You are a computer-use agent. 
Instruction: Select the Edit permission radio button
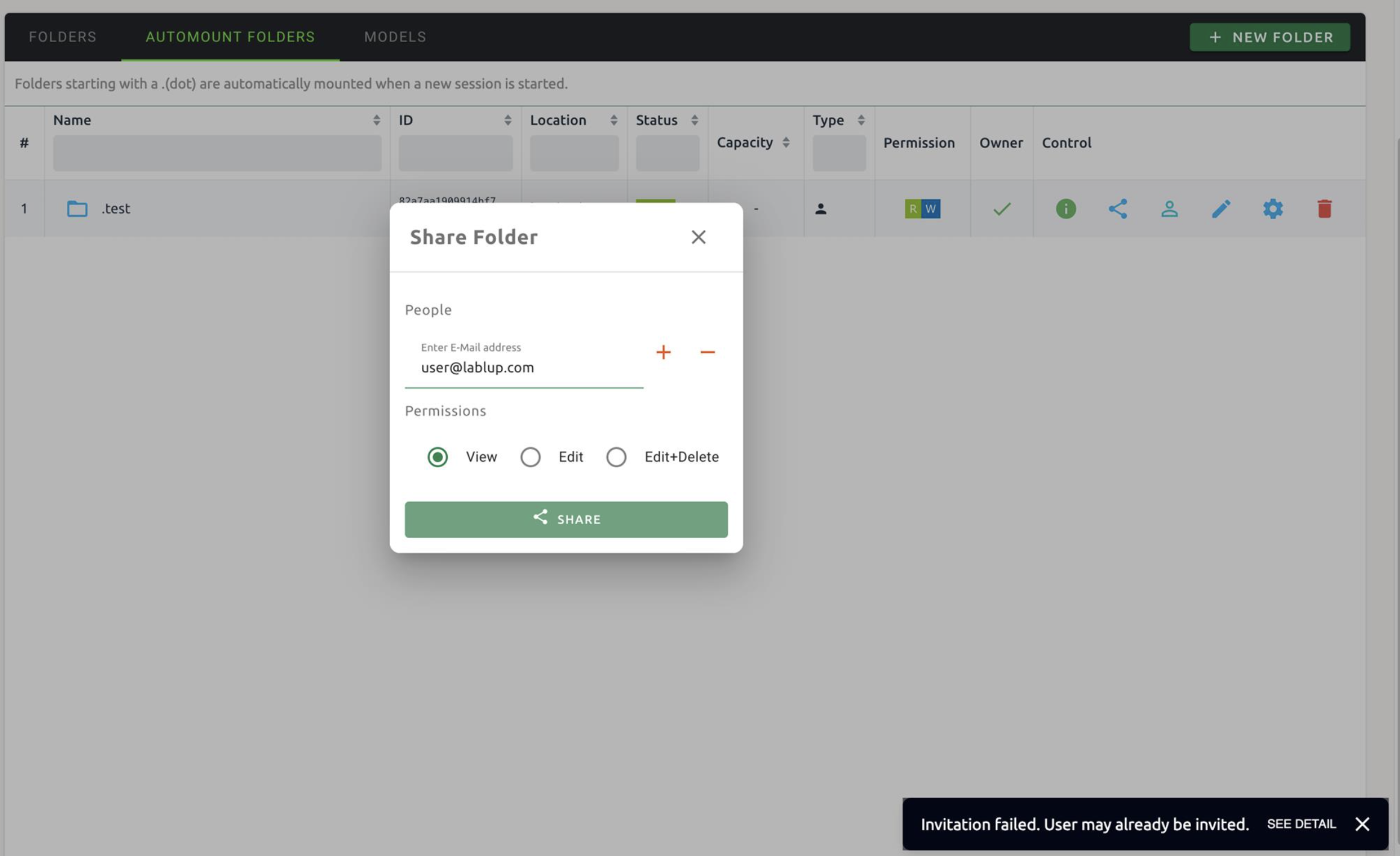530,457
